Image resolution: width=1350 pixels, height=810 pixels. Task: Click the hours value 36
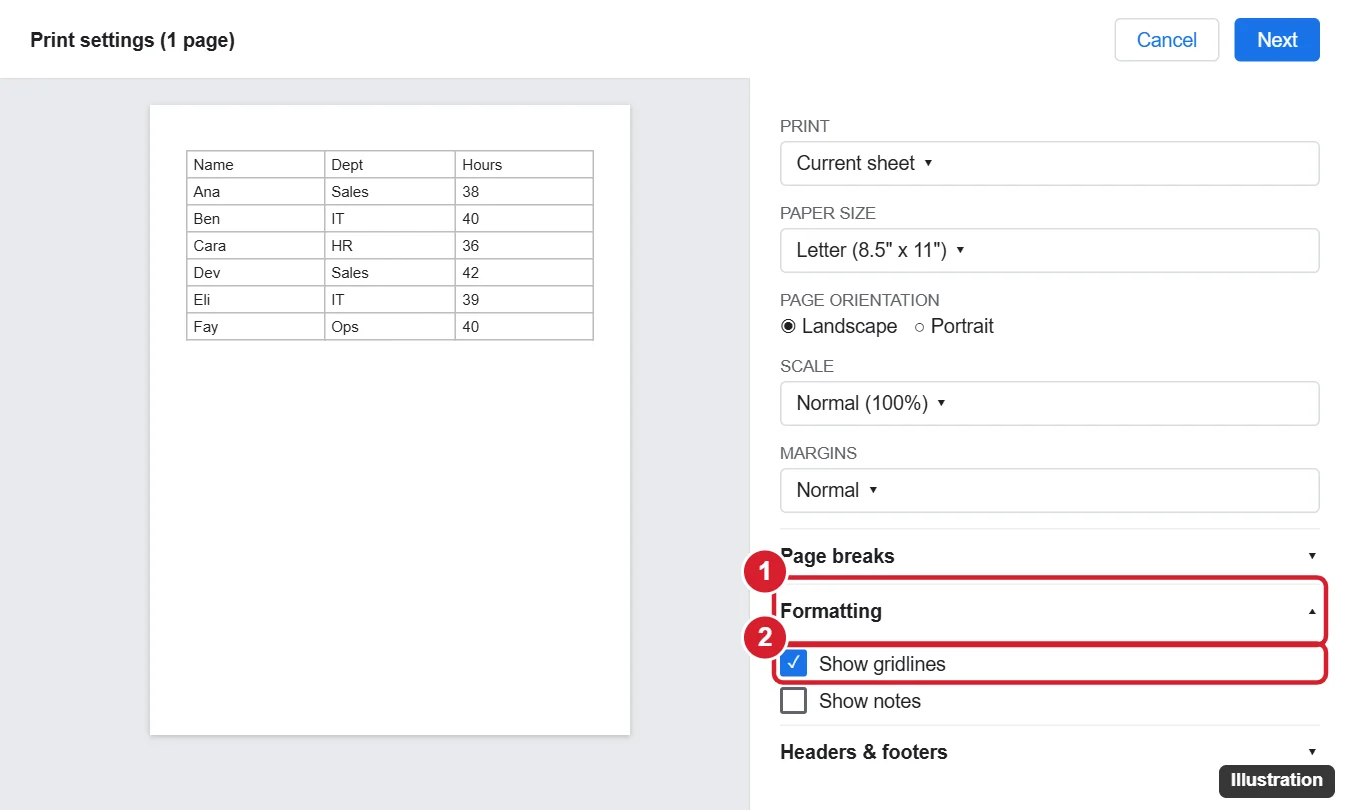click(x=524, y=246)
